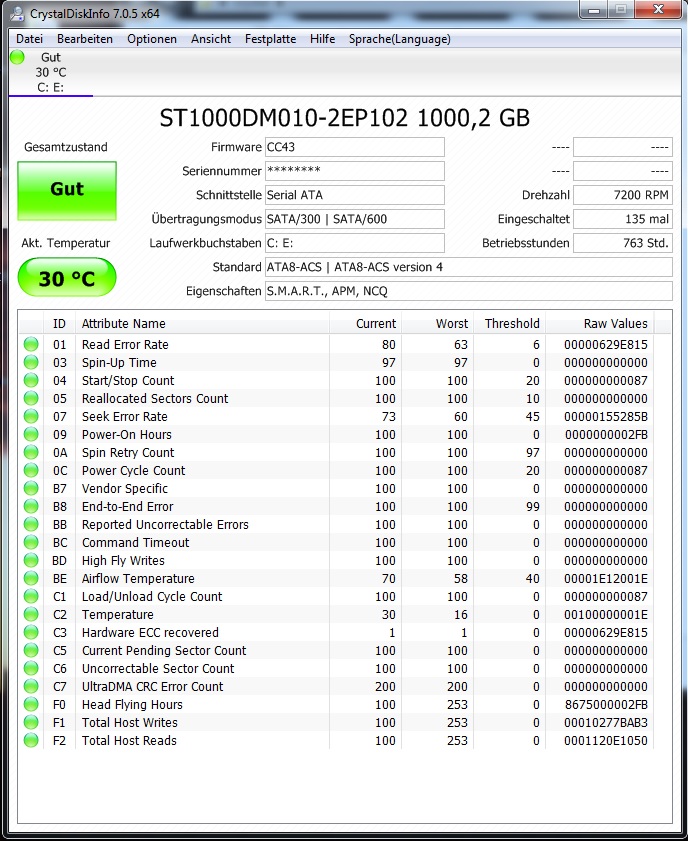Minimize the CrystalDiskInfo window
The image size is (688, 841).
click(594, 10)
